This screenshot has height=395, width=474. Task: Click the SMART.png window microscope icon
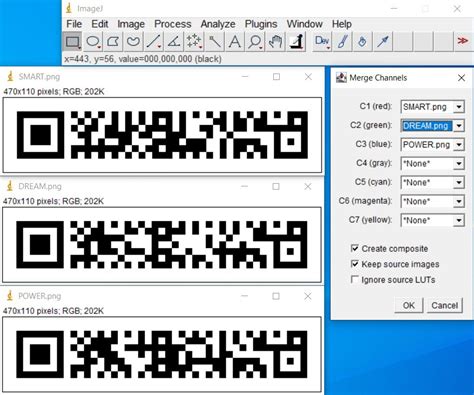tap(10, 77)
